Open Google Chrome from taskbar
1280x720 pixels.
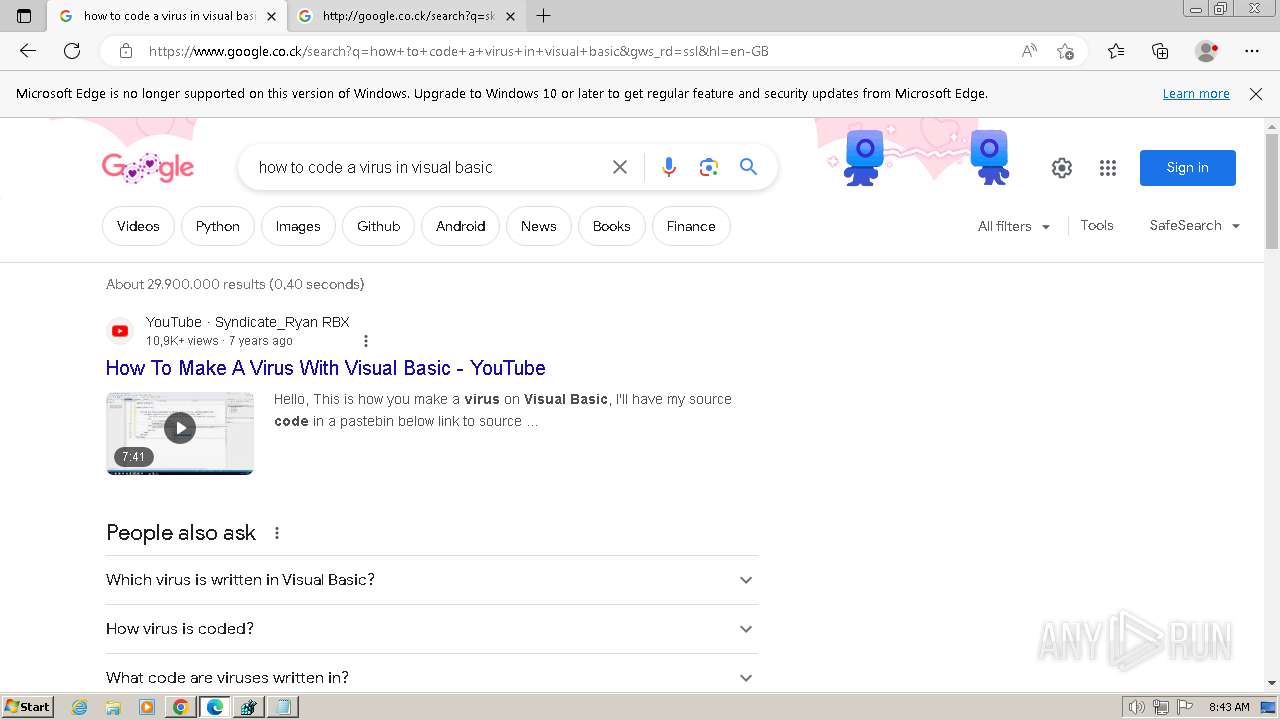pyautogui.click(x=180, y=707)
